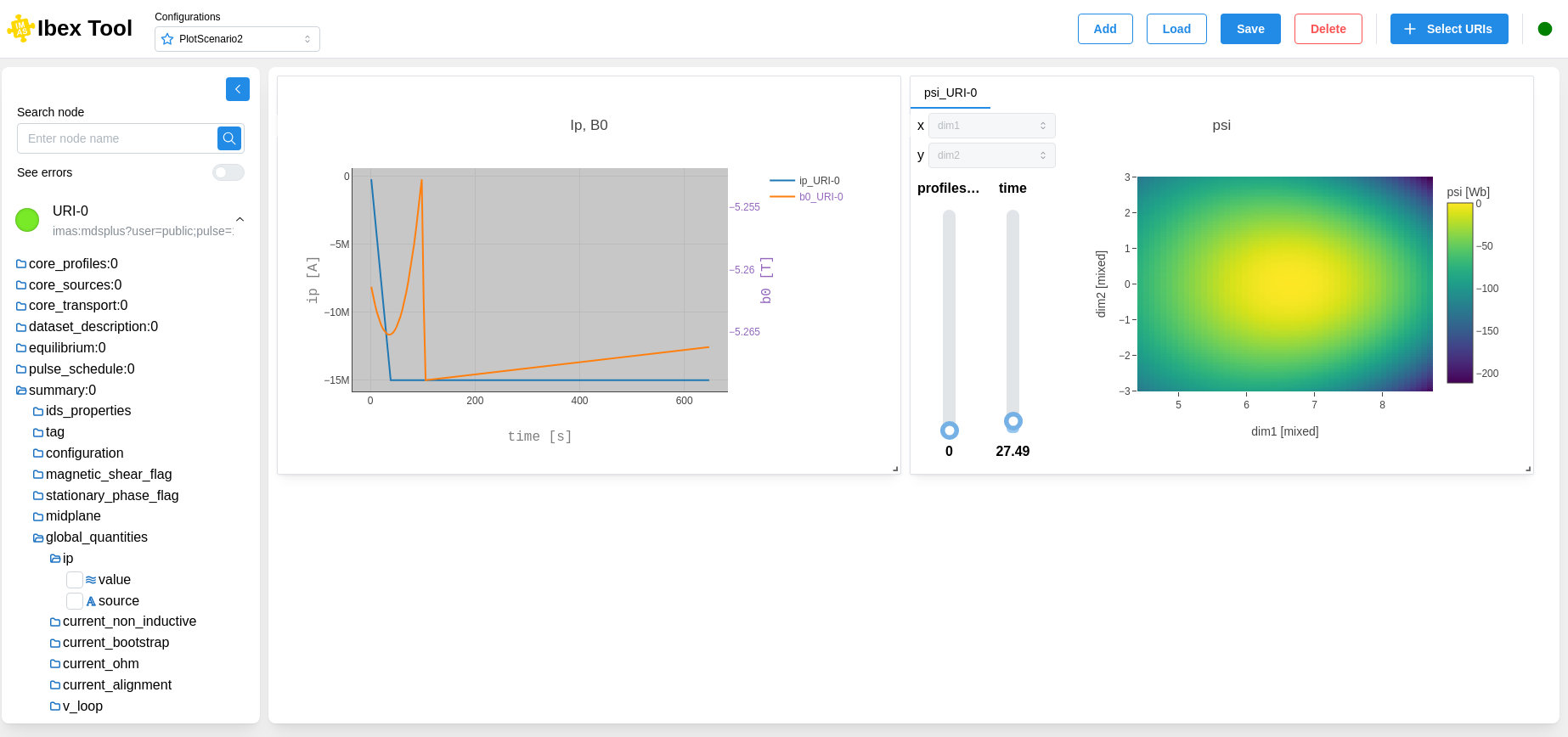
Task: Click folder icon of core_transport:0
Action: pos(21,306)
